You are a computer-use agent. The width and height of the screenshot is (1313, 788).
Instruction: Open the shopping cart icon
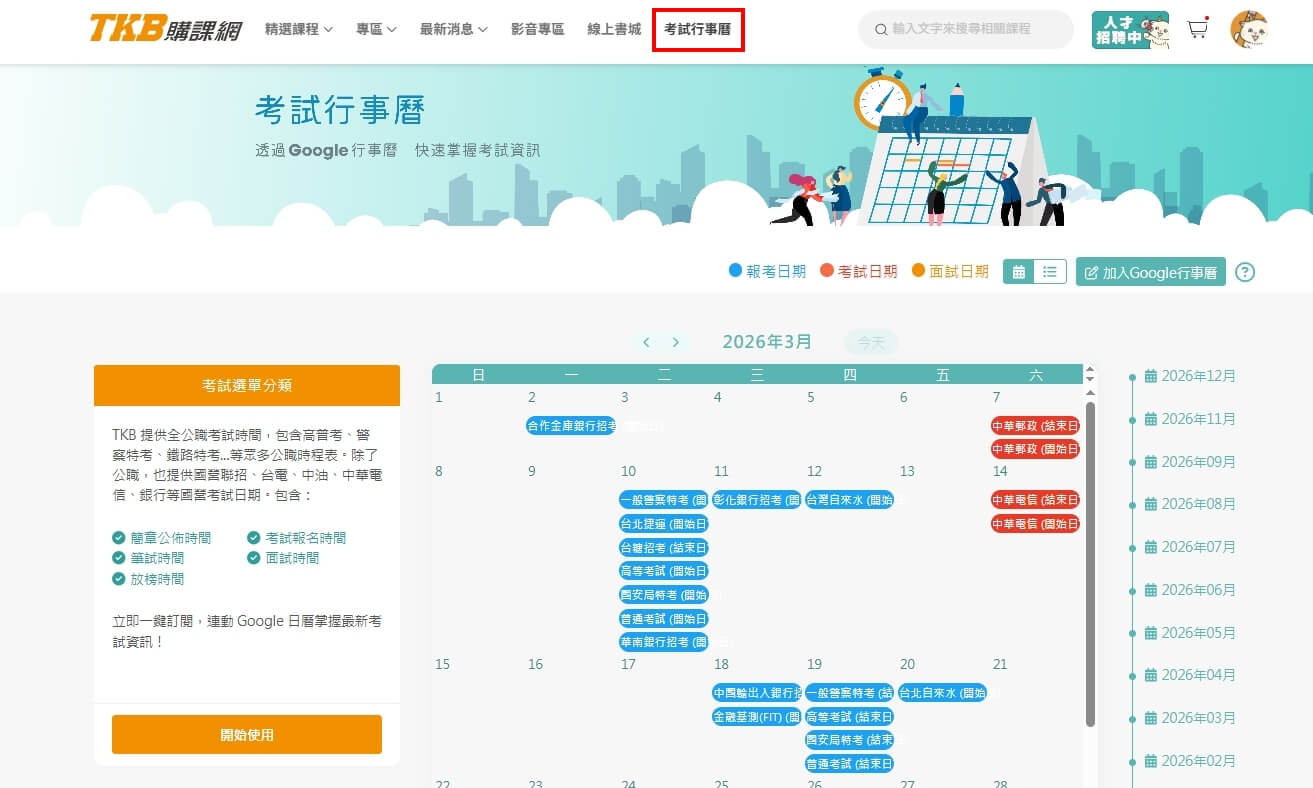[x=1197, y=30]
